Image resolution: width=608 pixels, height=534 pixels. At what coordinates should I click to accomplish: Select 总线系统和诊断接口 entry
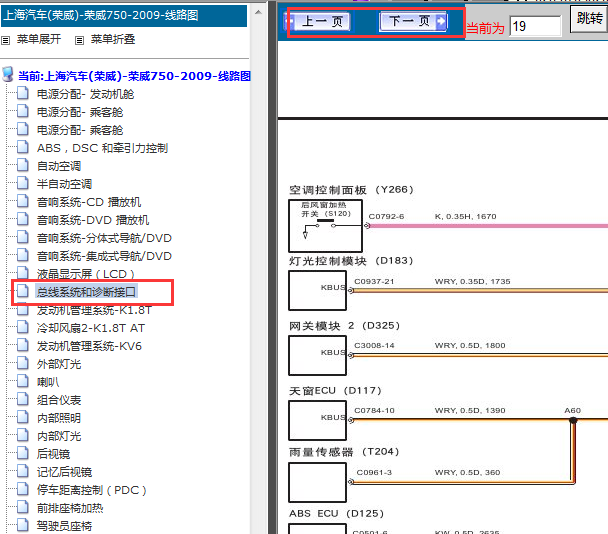tap(86, 292)
